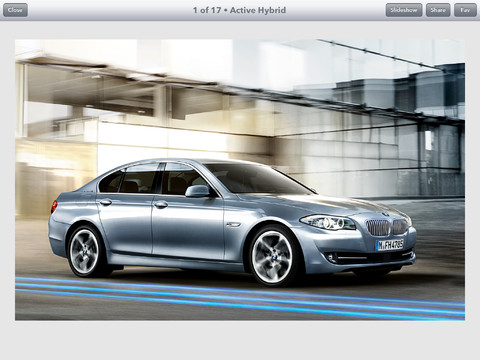This screenshot has width=480, height=360.
Task: Tap the BMW rear wheel in the photo
Action: [85, 252]
